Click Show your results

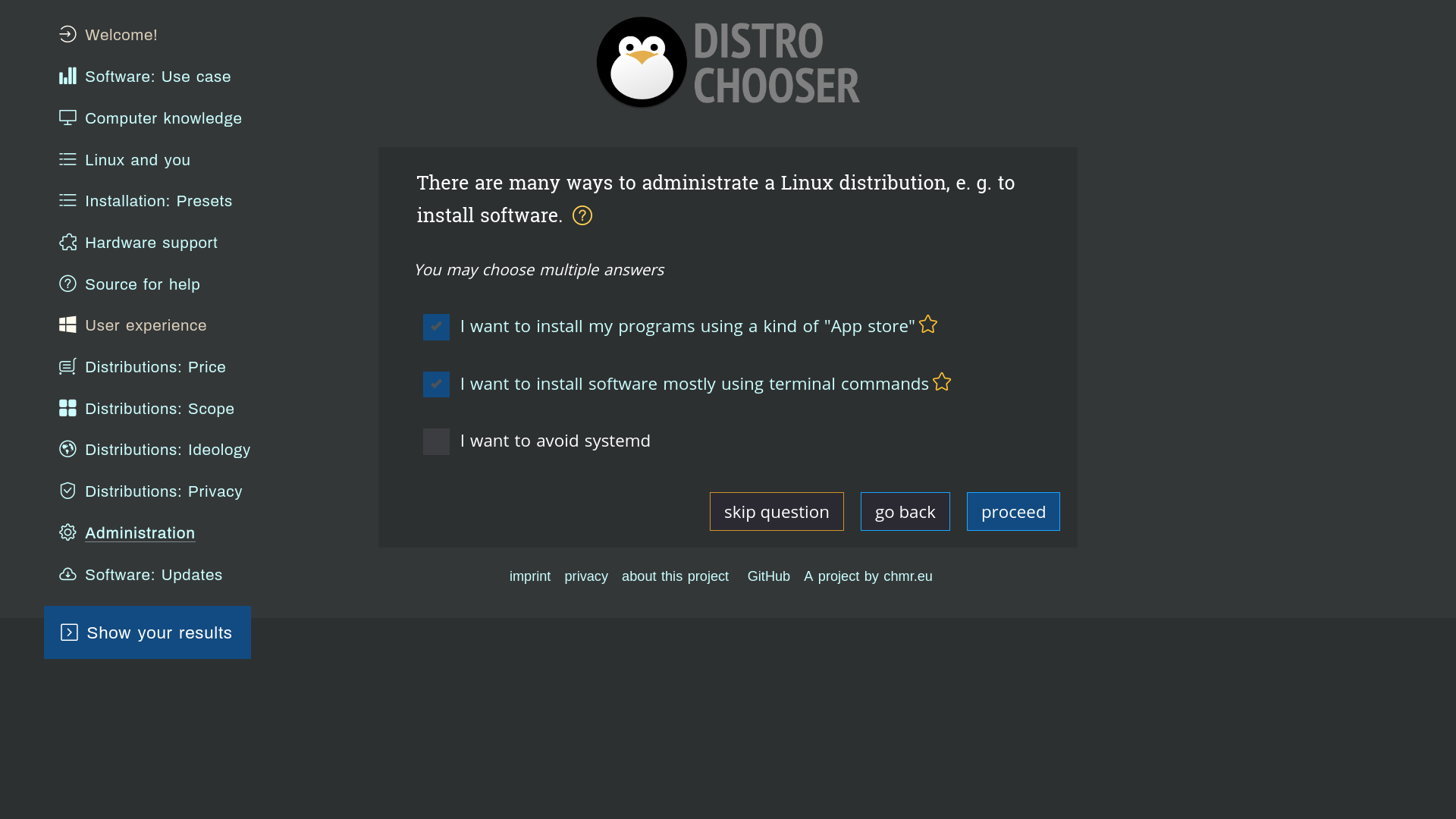147,632
